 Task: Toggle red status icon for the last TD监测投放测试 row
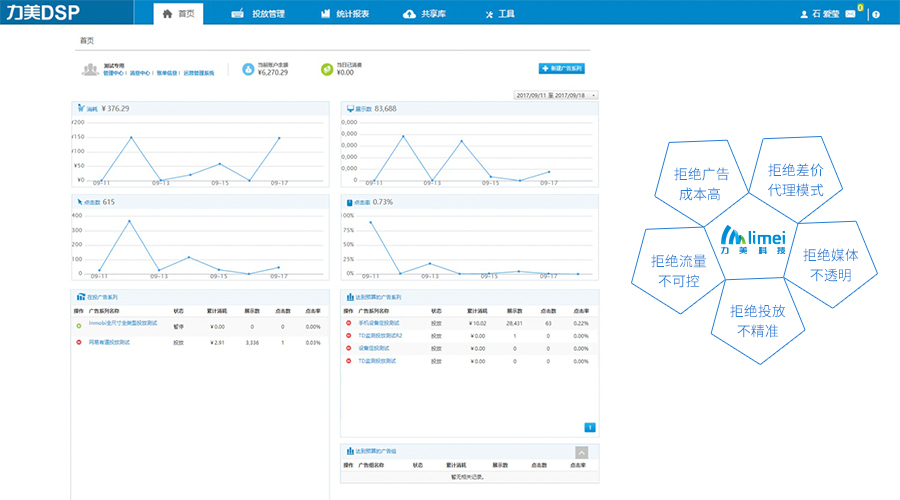tap(348, 361)
